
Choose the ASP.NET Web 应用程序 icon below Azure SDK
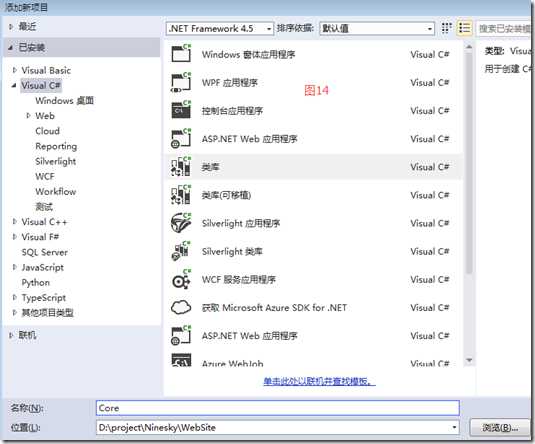click(181, 335)
